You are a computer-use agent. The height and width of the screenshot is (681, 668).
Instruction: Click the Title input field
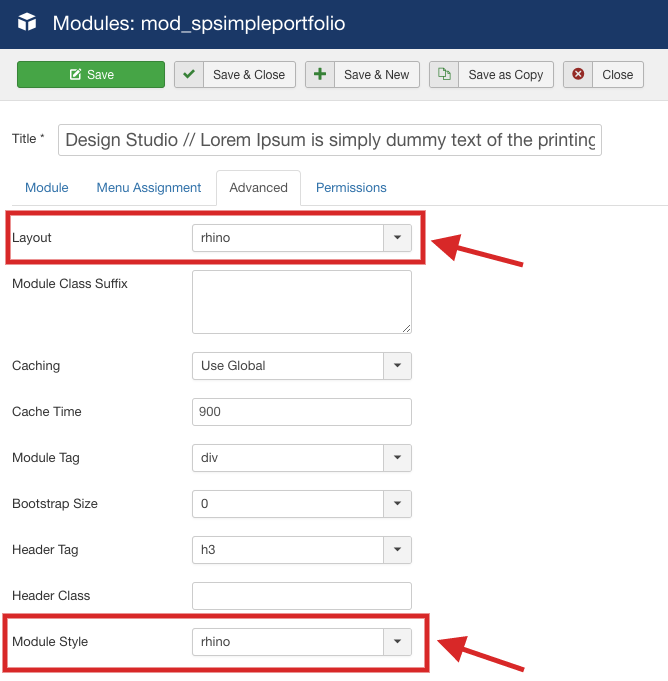[330, 140]
